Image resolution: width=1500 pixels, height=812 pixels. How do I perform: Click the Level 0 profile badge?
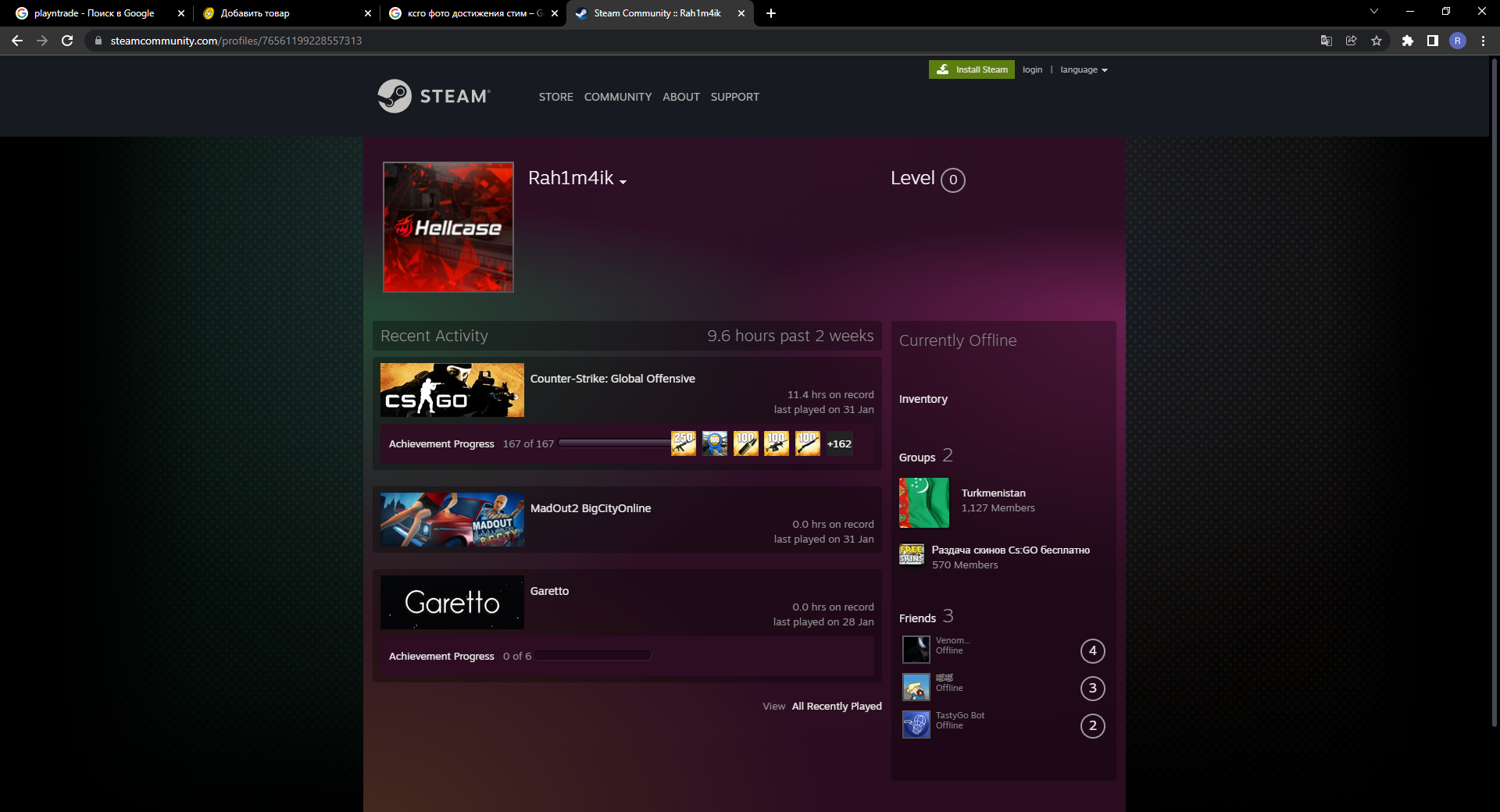(x=952, y=180)
